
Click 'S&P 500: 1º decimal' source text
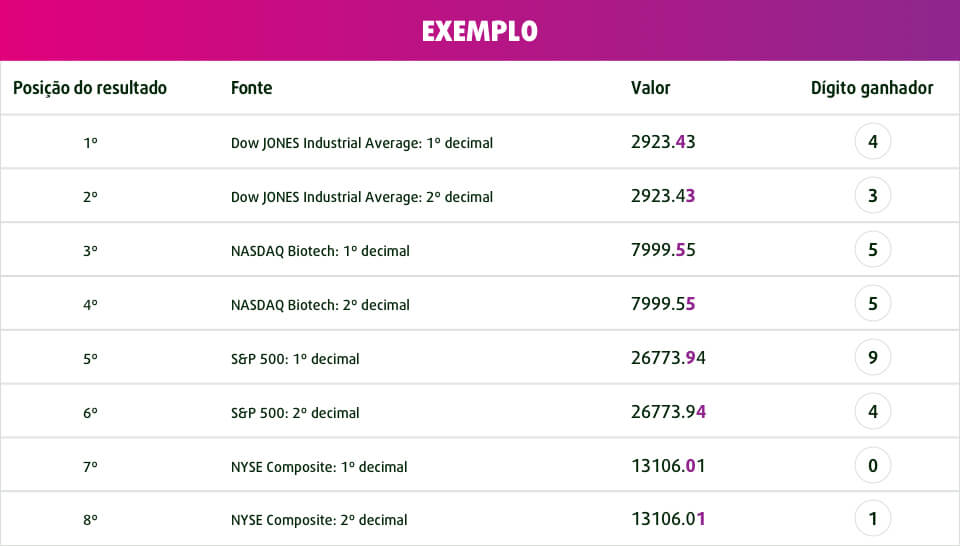[295, 359]
